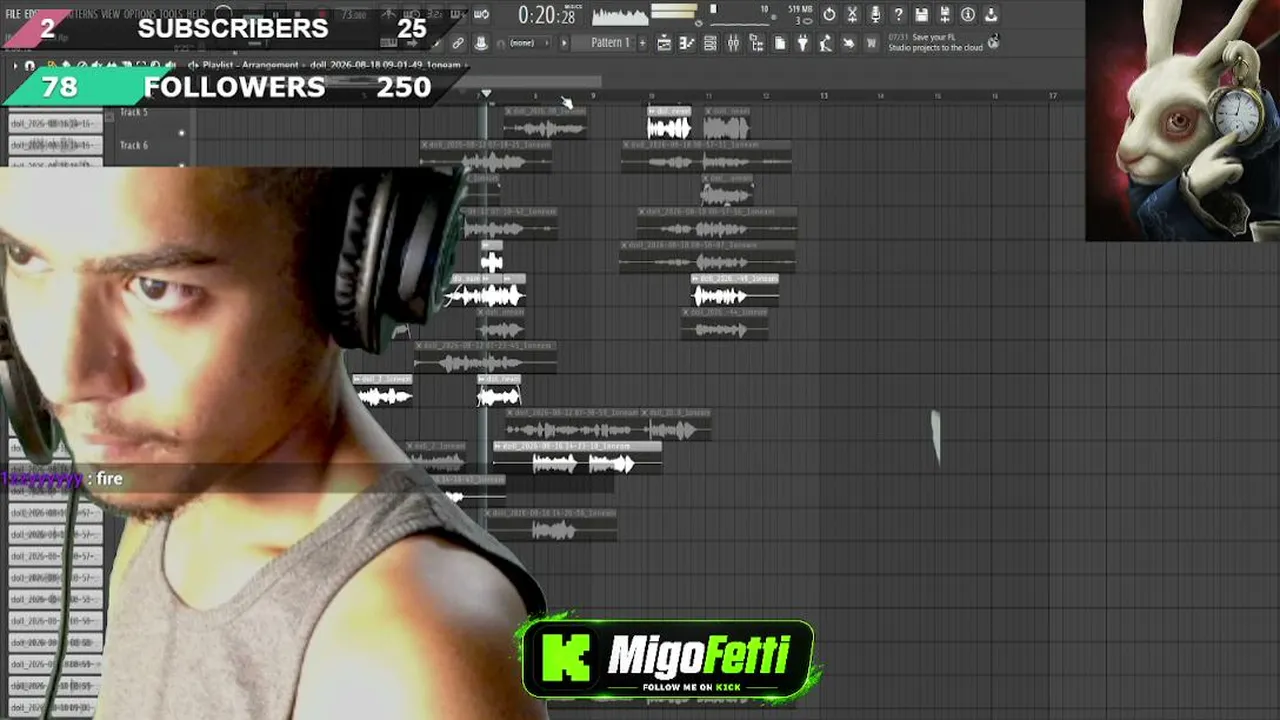The width and height of the screenshot is (1280, 720).
Task: Click the 519 MB memory readout
Action: [800, 10]
